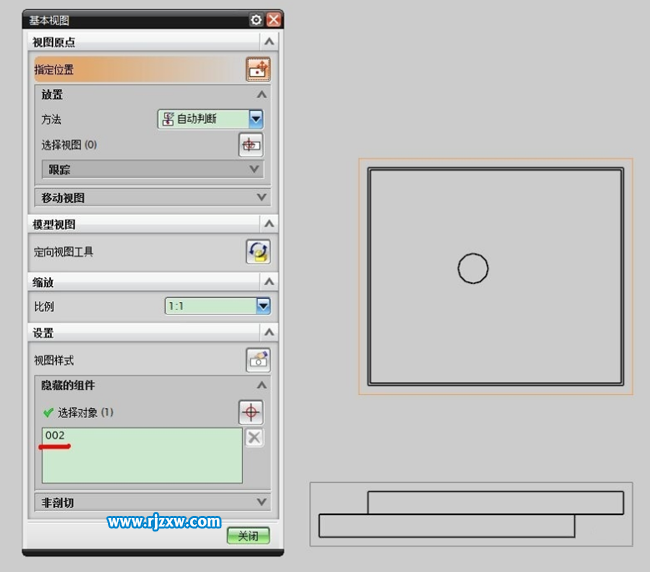Image resolution: width=650 pixels, height=572 pixels.
Task: Open dialog settings via the gear icon
Action: click(256, 20)
